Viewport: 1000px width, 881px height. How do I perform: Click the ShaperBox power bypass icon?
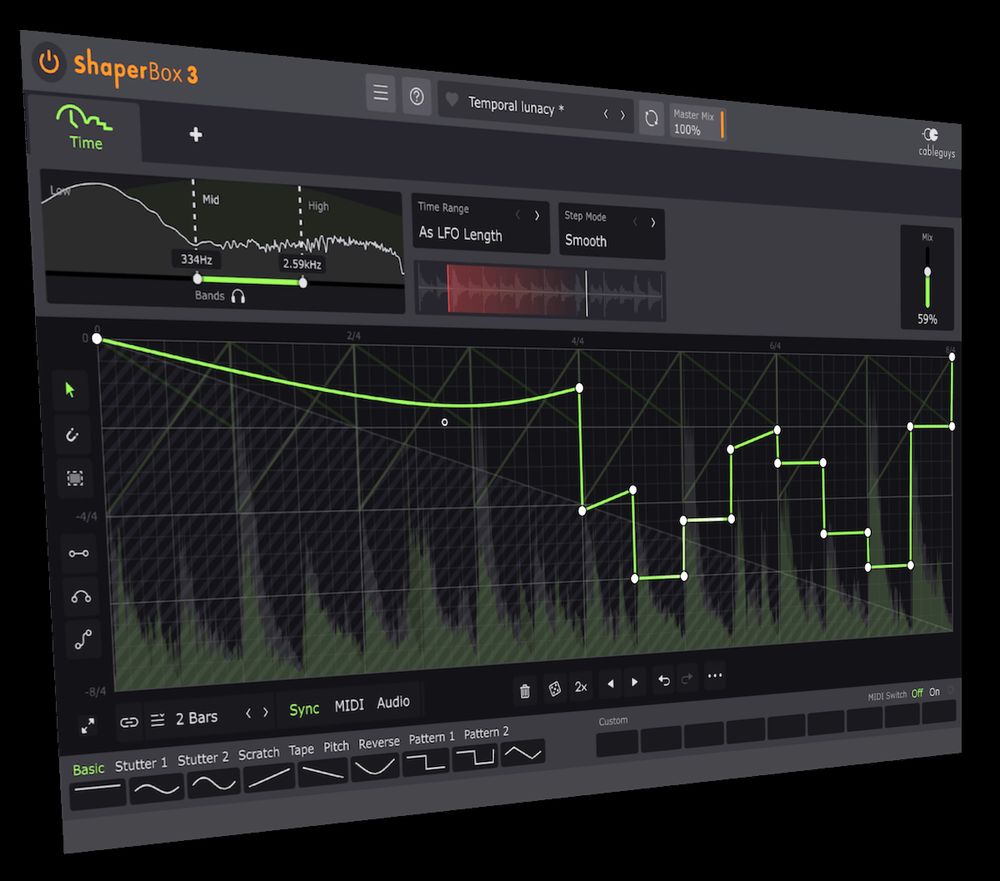click(48, 62)
